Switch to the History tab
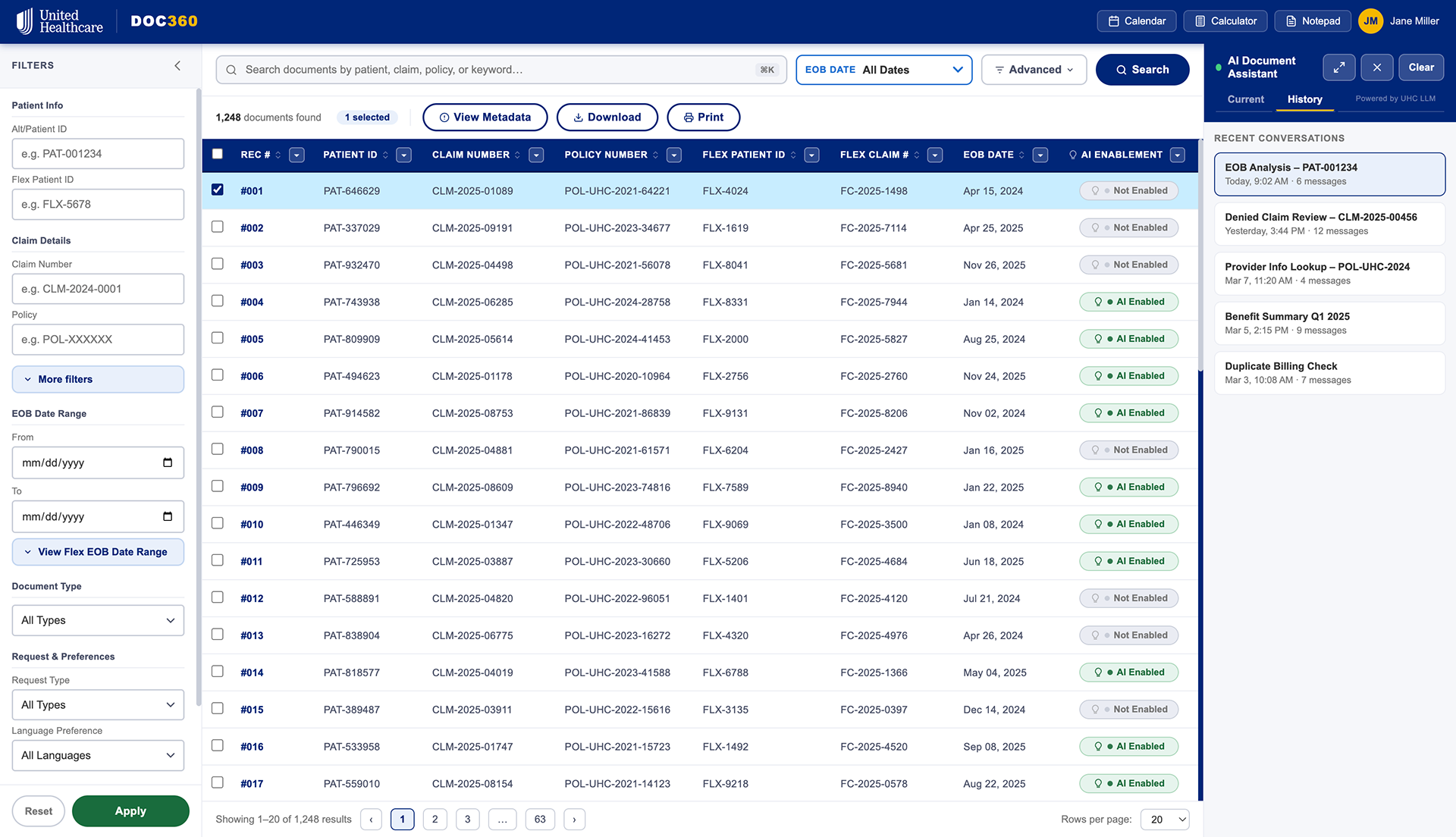The height and width of the screenshot is (837, 1456). click(1304, 99)
